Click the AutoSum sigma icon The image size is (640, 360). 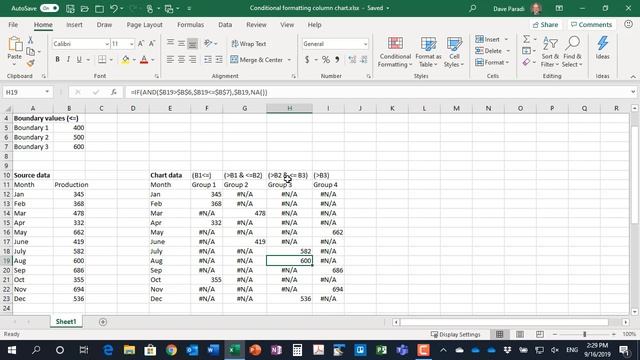527,39
